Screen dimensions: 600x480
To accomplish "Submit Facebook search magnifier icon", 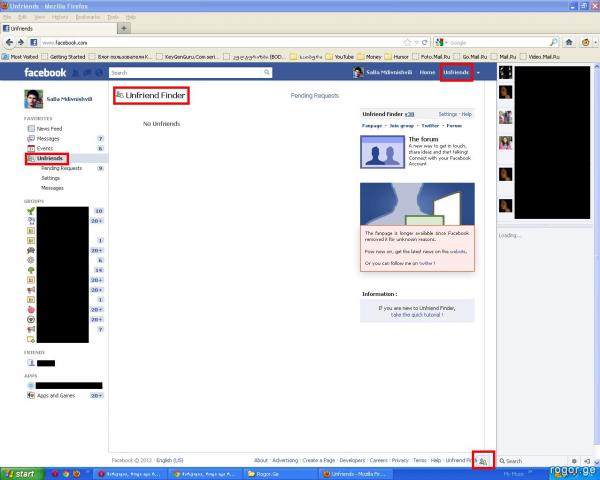I will click(x=267, y=72).
